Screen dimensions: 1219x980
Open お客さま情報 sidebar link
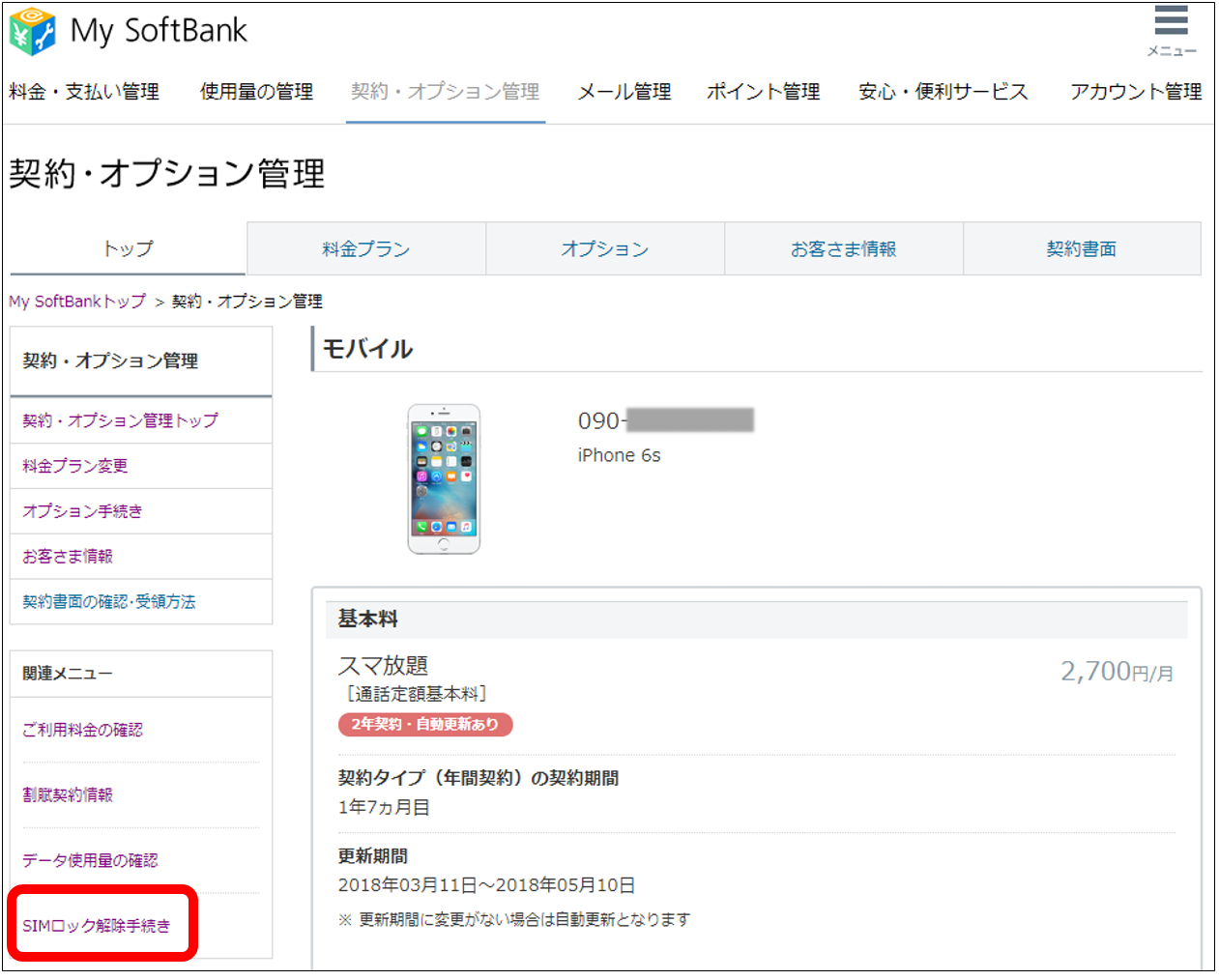[x=68, y=557]
